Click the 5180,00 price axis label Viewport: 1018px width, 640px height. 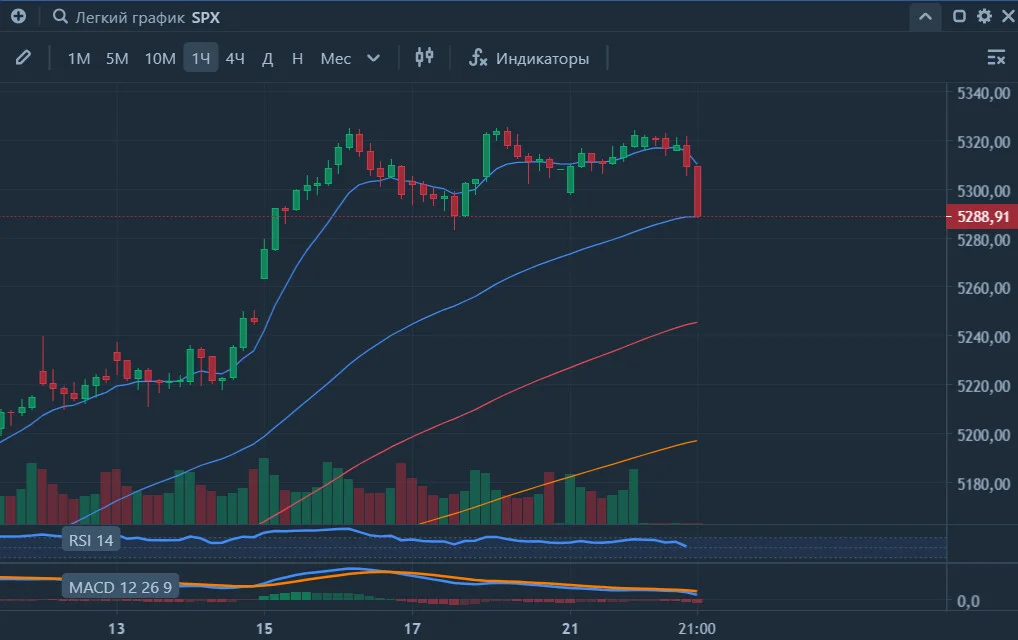[984, 484]
